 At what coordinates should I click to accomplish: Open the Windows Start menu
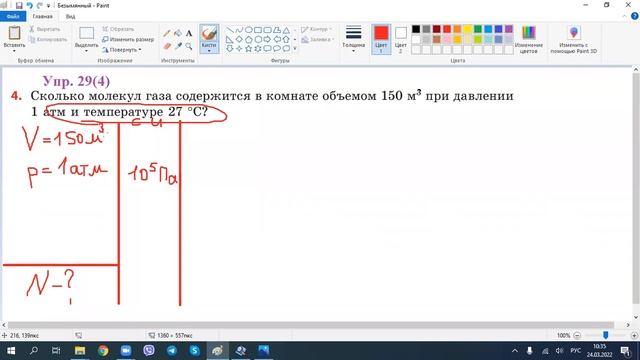coord(11,351)
